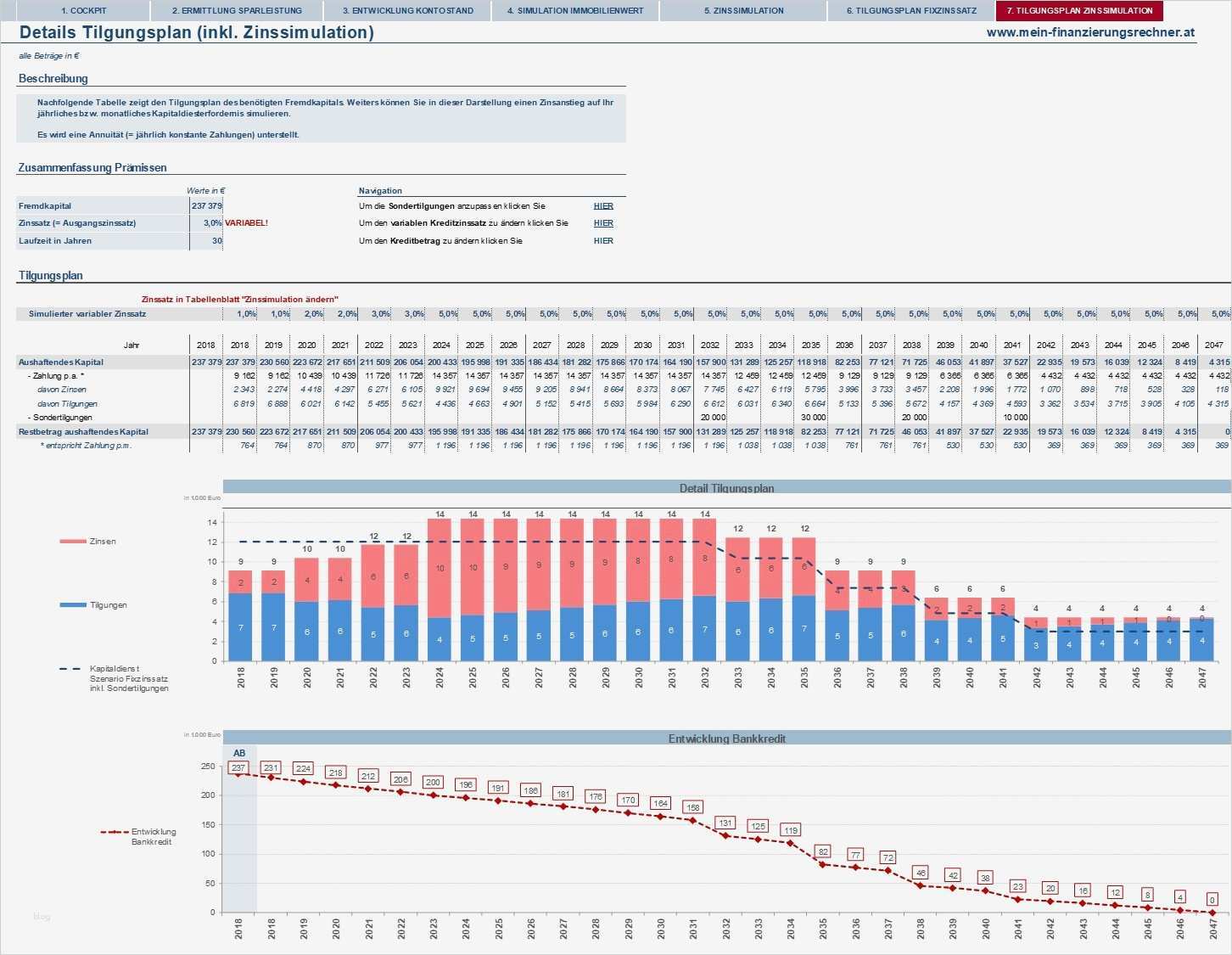Click HIER to change the variablen Kreditzinssatz
The height and width of the screenshot is (955, 1232).
602,222
